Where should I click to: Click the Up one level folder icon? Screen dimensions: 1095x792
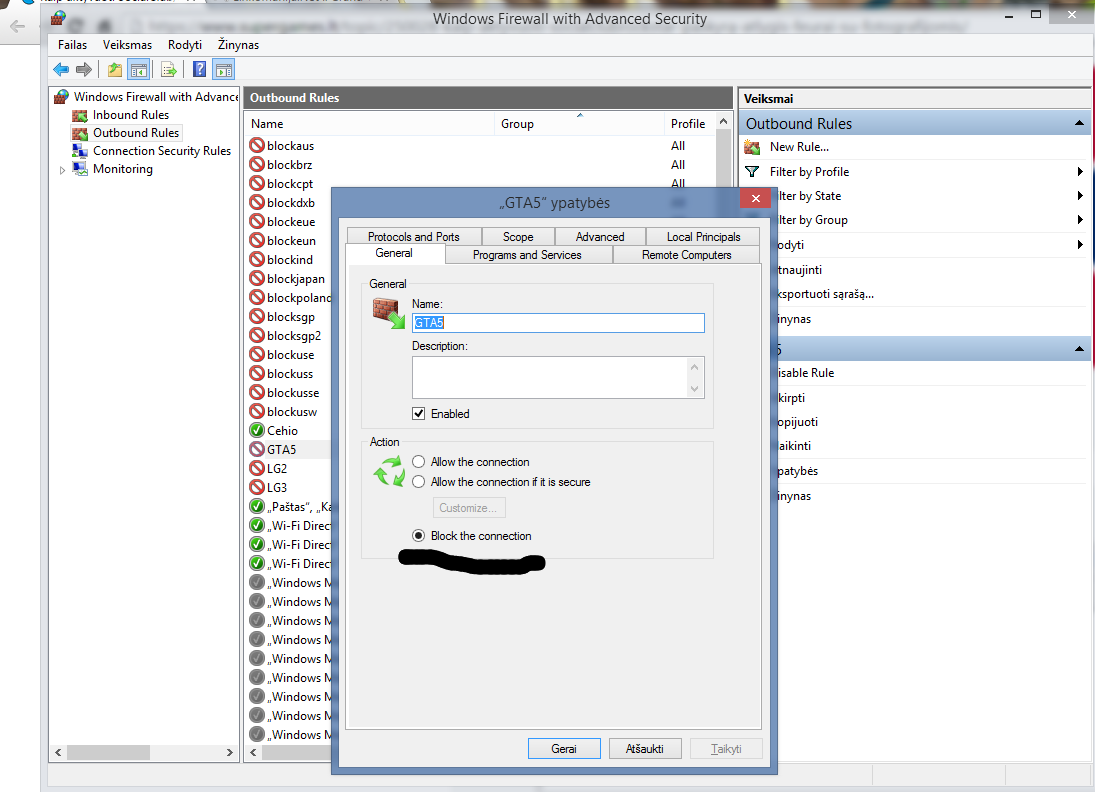point(115,69)
